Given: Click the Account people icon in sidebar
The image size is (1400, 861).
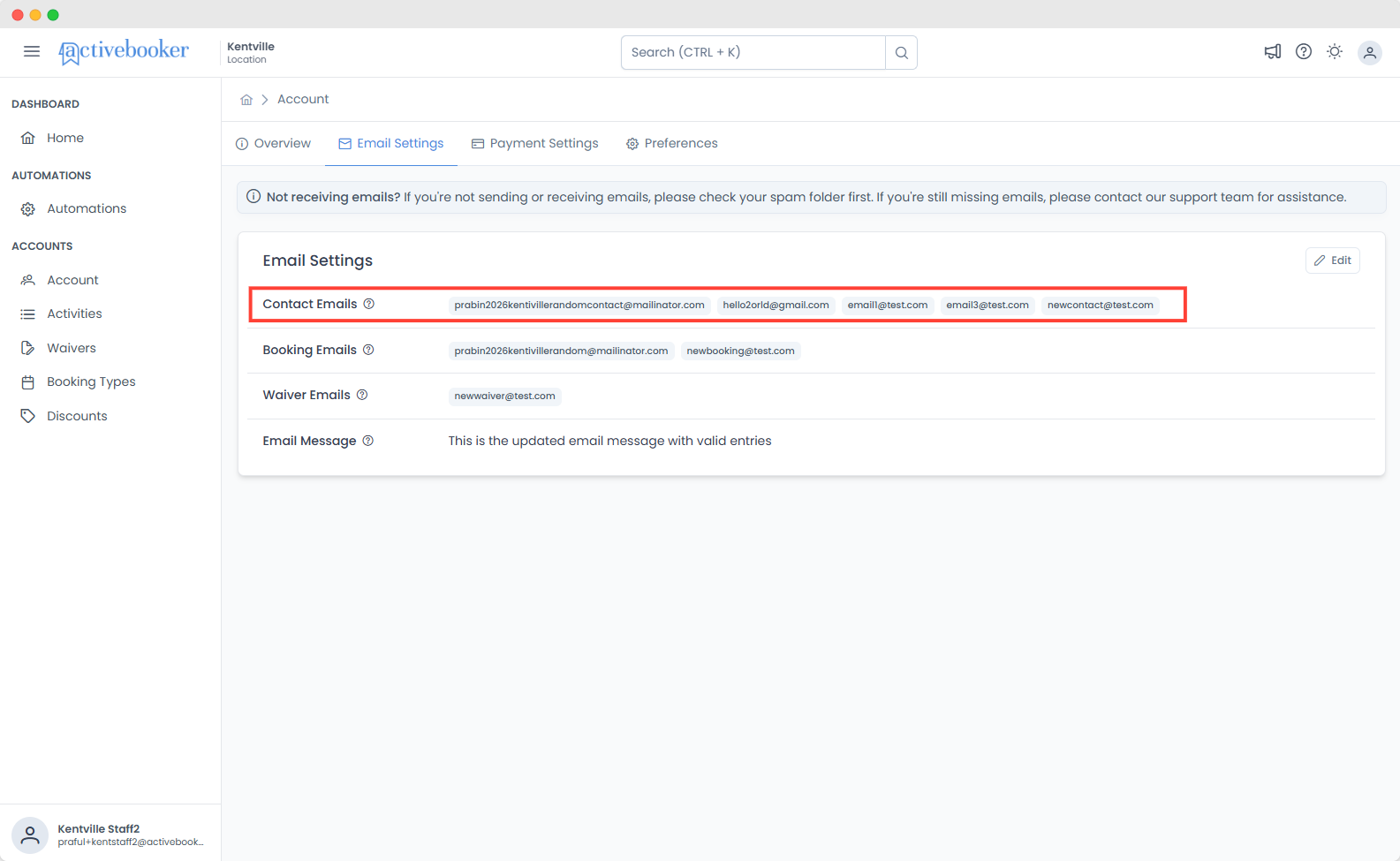Looking at the screenshot, I should click(28, 280).
